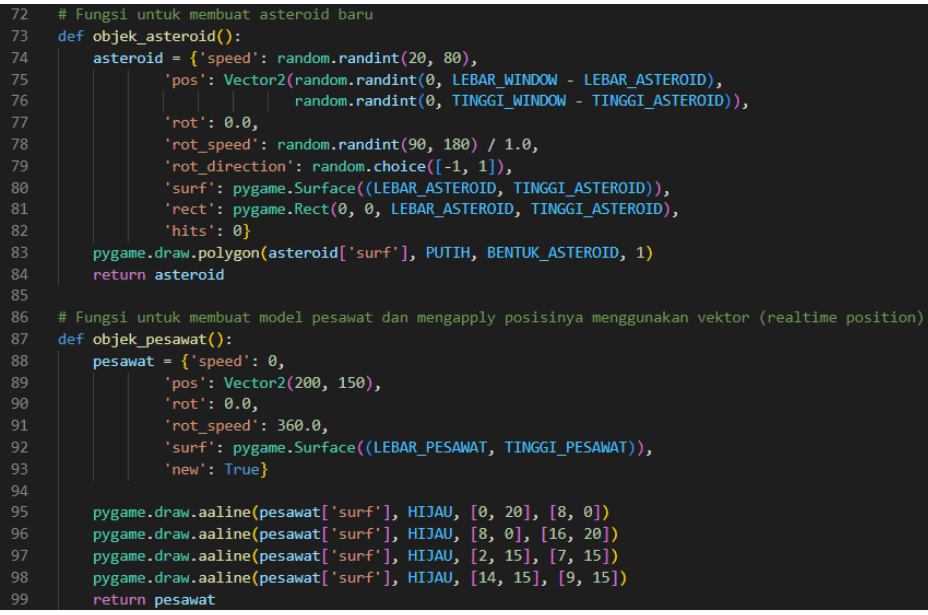Click asteroid variable name on line 74
928x615 pixels.
(128, 58)
